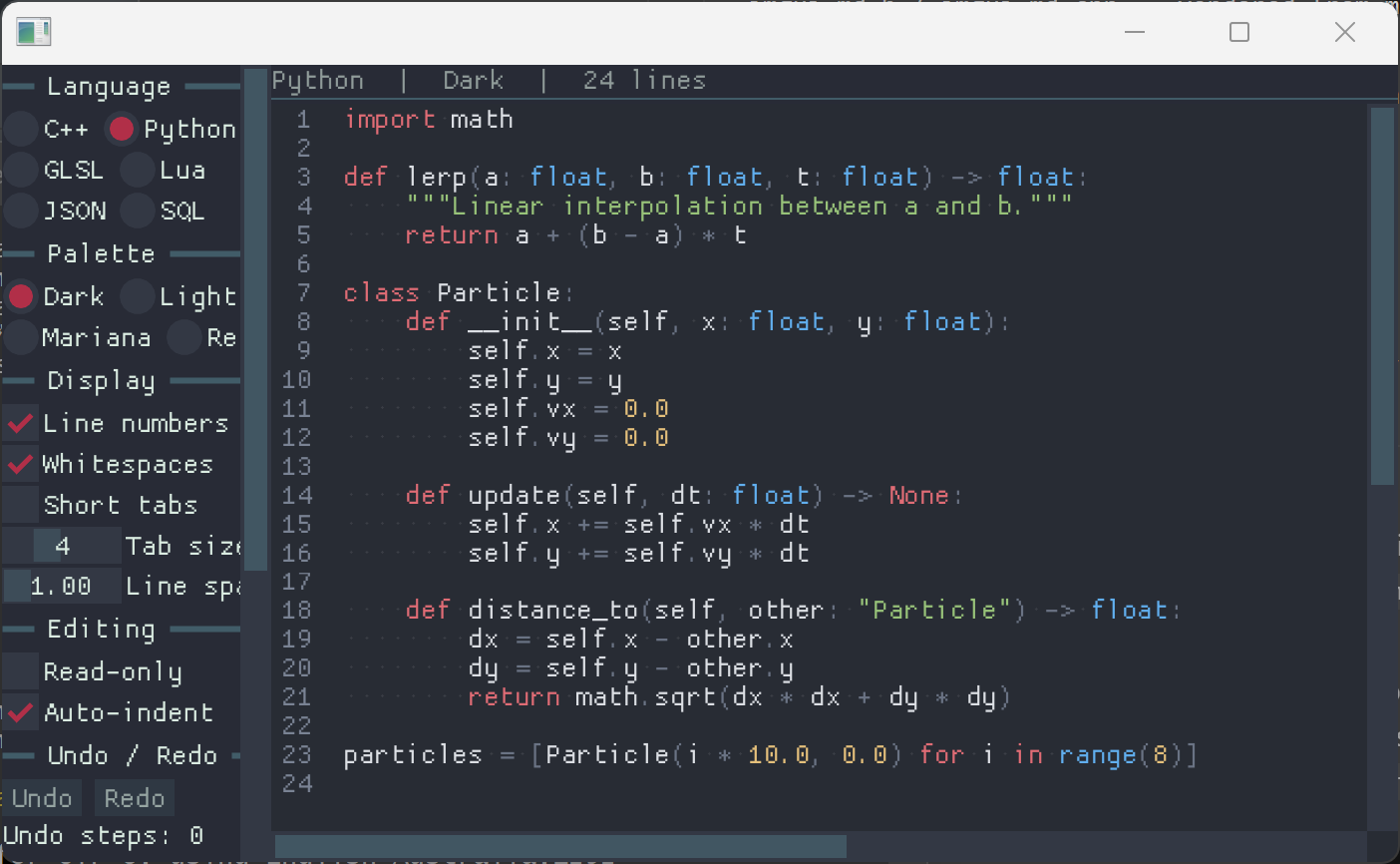Click the 'Undo steps: 0' label
This screenshot has height=864, width=1400.
104,836
